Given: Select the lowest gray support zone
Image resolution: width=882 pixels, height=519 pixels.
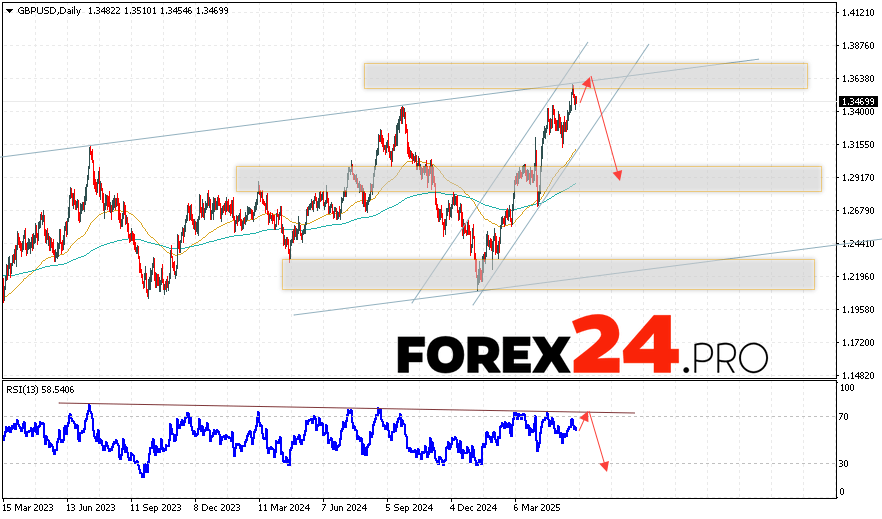Looking at the screenshot, I should (548, 274).
